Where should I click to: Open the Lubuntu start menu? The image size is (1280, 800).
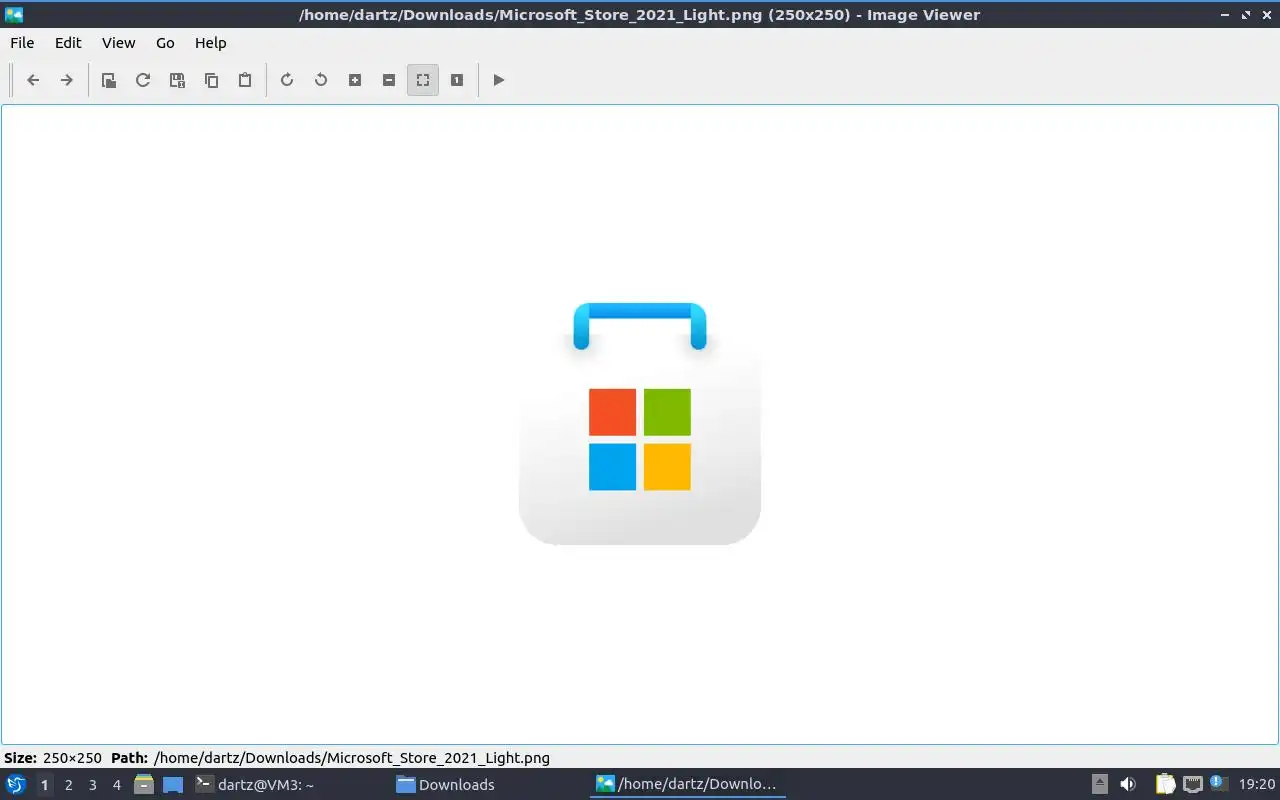pos(16,784)
